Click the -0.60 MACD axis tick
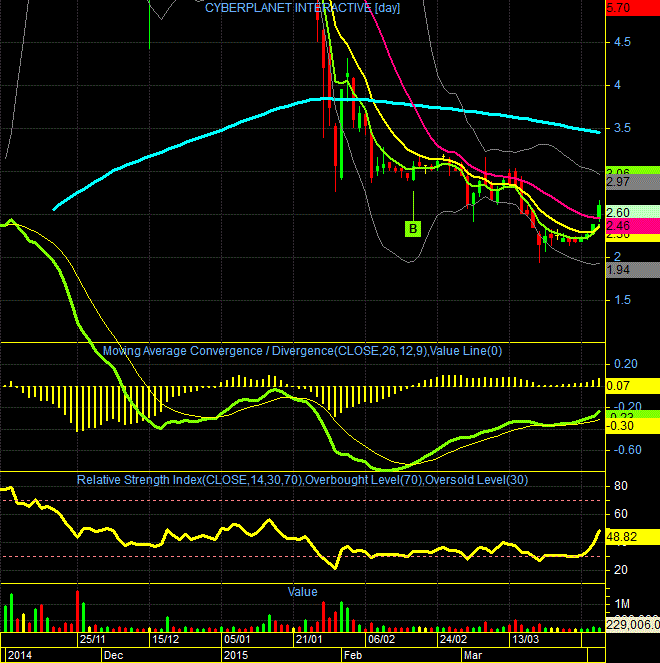Image resolution: width=660 pixels, height=663 pixels. point(627,450)
